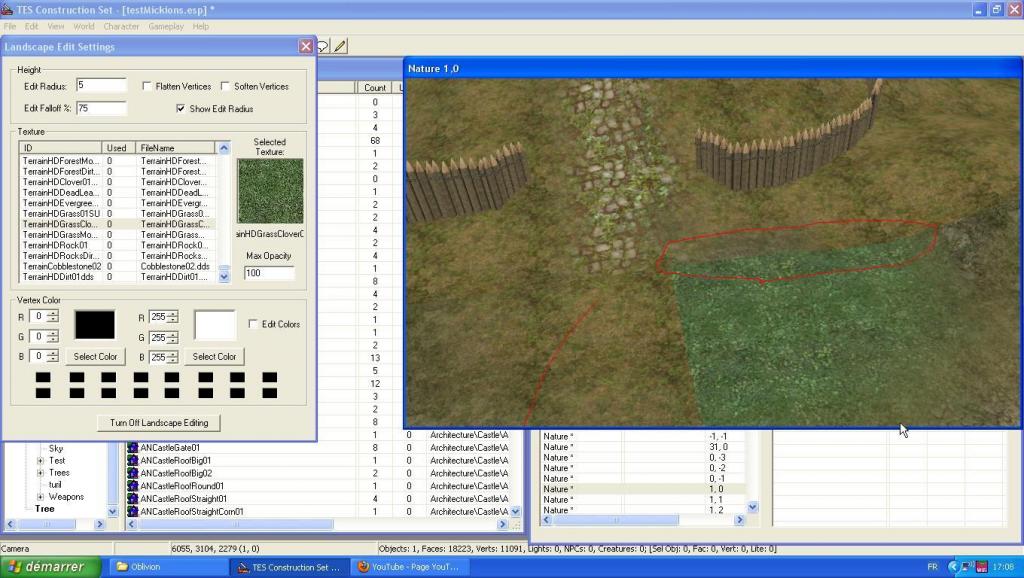Sort textures by FileName column header
Viewport: 1024px width, 578px height.
point(175,148)
